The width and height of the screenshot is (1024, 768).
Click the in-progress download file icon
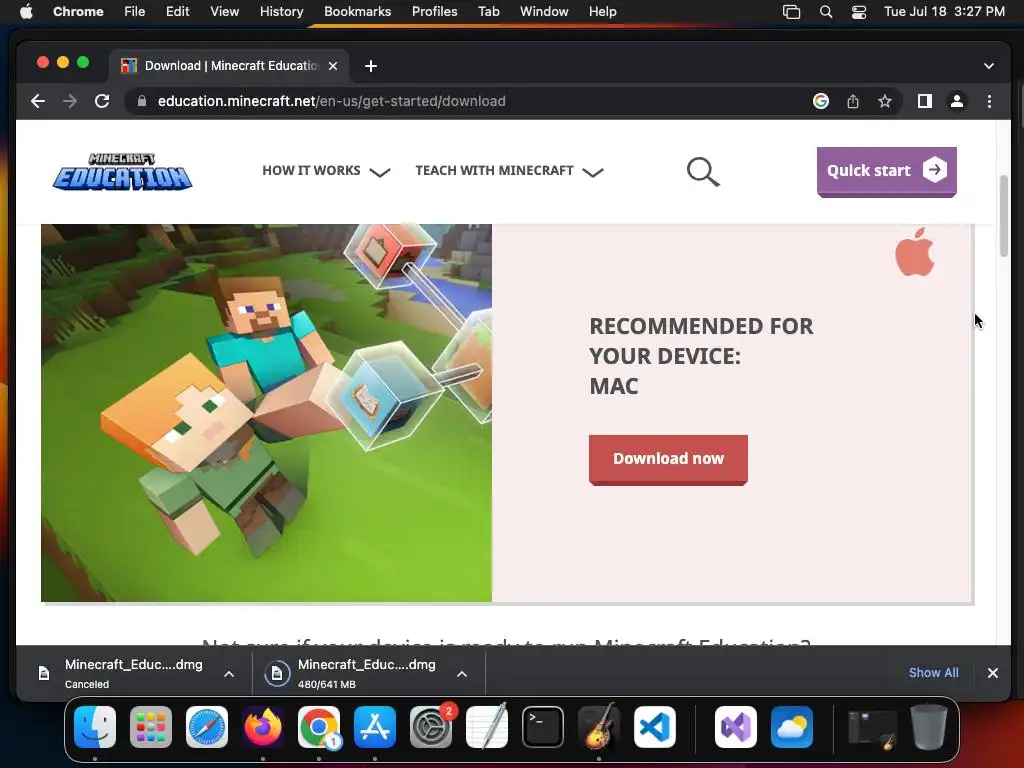[277, 673]
